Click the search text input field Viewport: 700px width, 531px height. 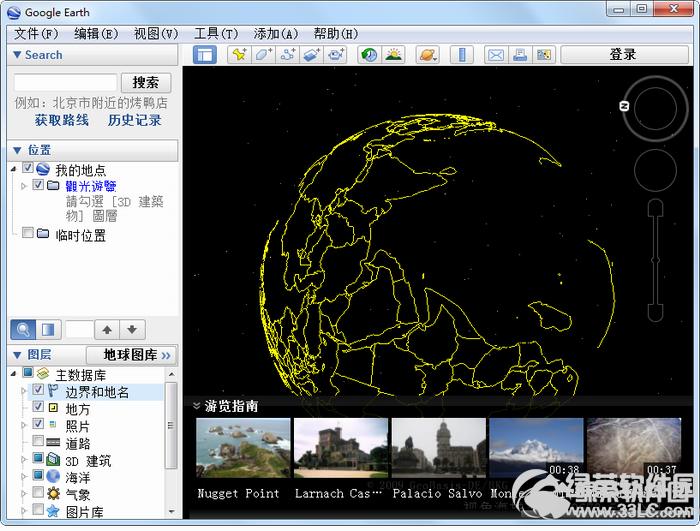(x=66, y=83)
